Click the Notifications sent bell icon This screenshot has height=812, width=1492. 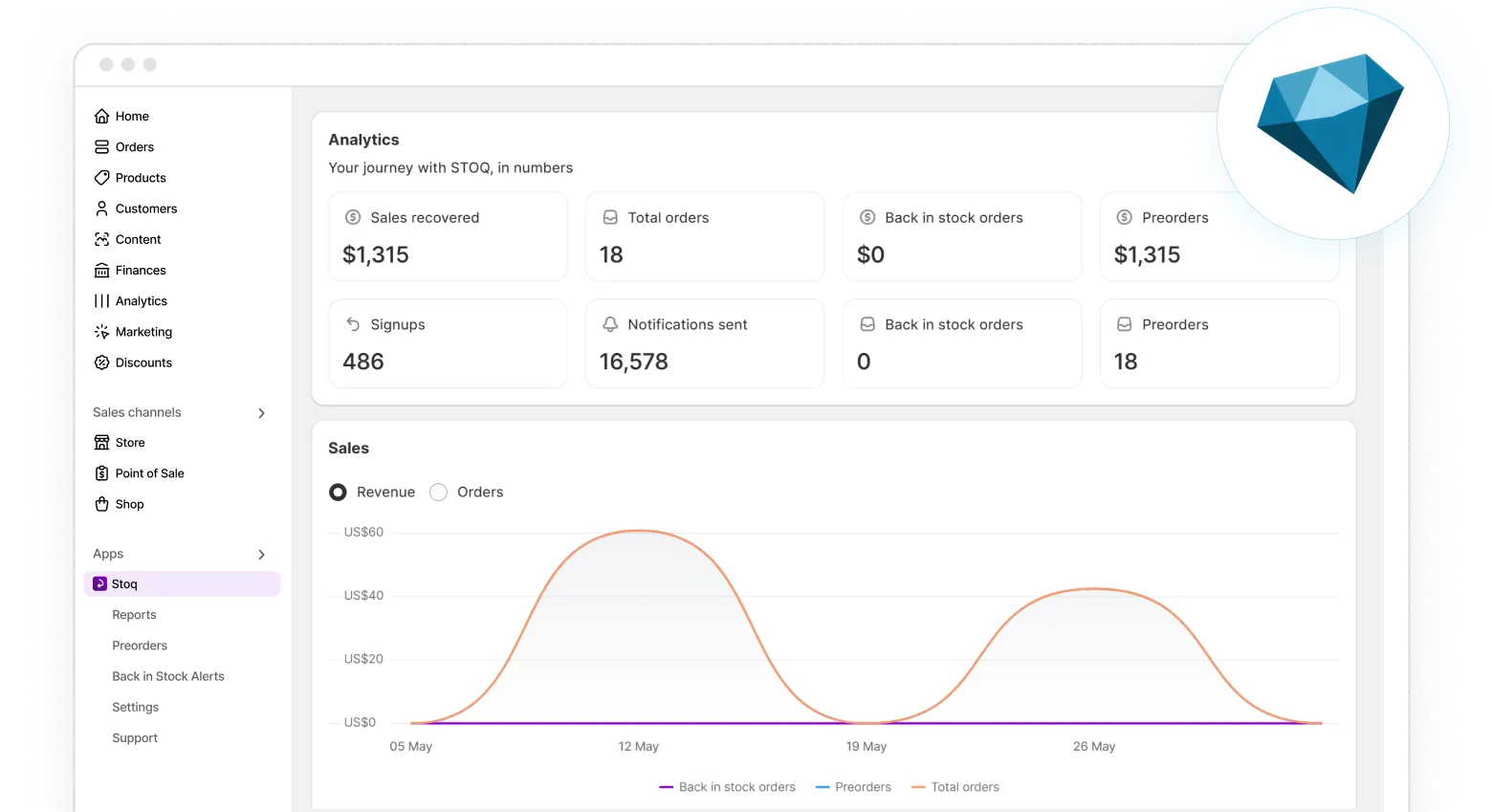(610, 324)
